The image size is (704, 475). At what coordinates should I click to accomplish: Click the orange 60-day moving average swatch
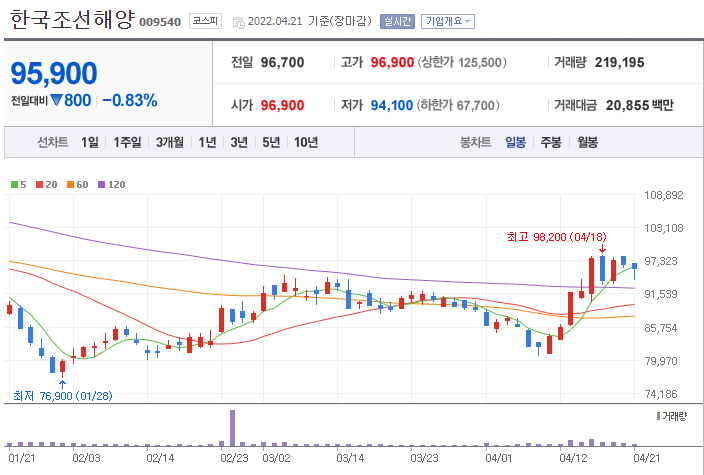tap(70, 185)
